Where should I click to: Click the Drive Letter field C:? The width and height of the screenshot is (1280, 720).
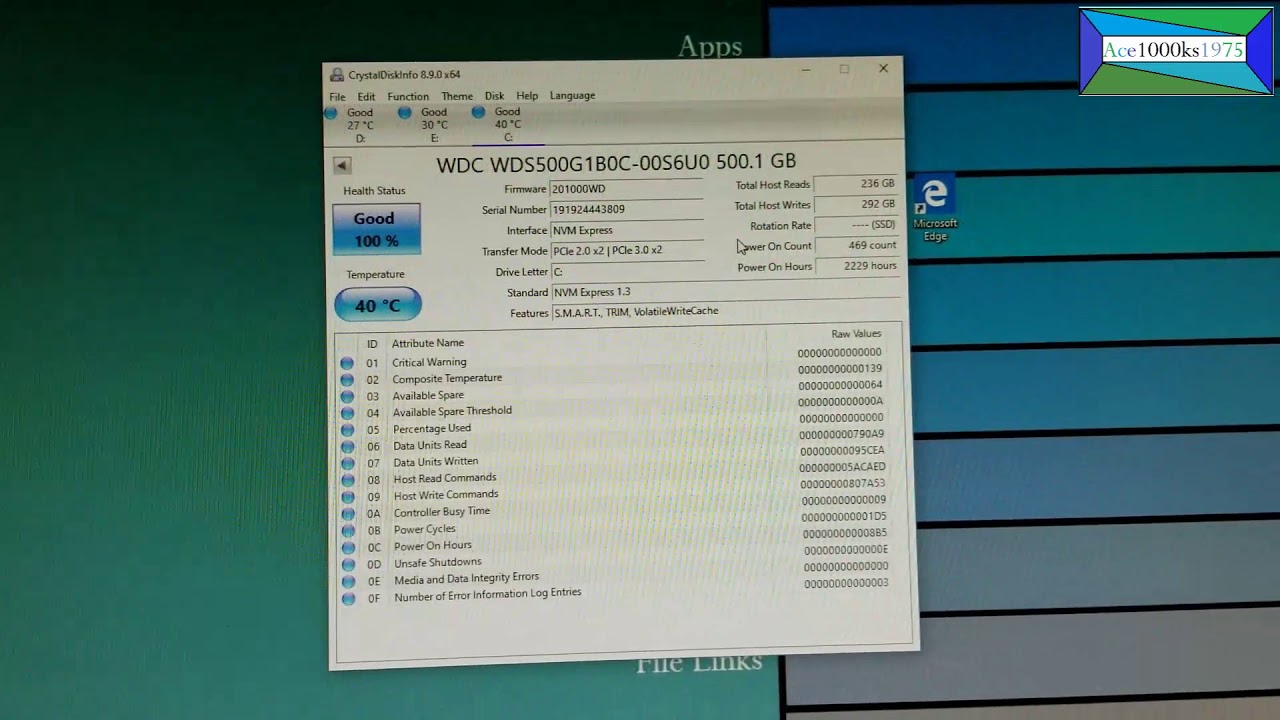coord(627,272)
